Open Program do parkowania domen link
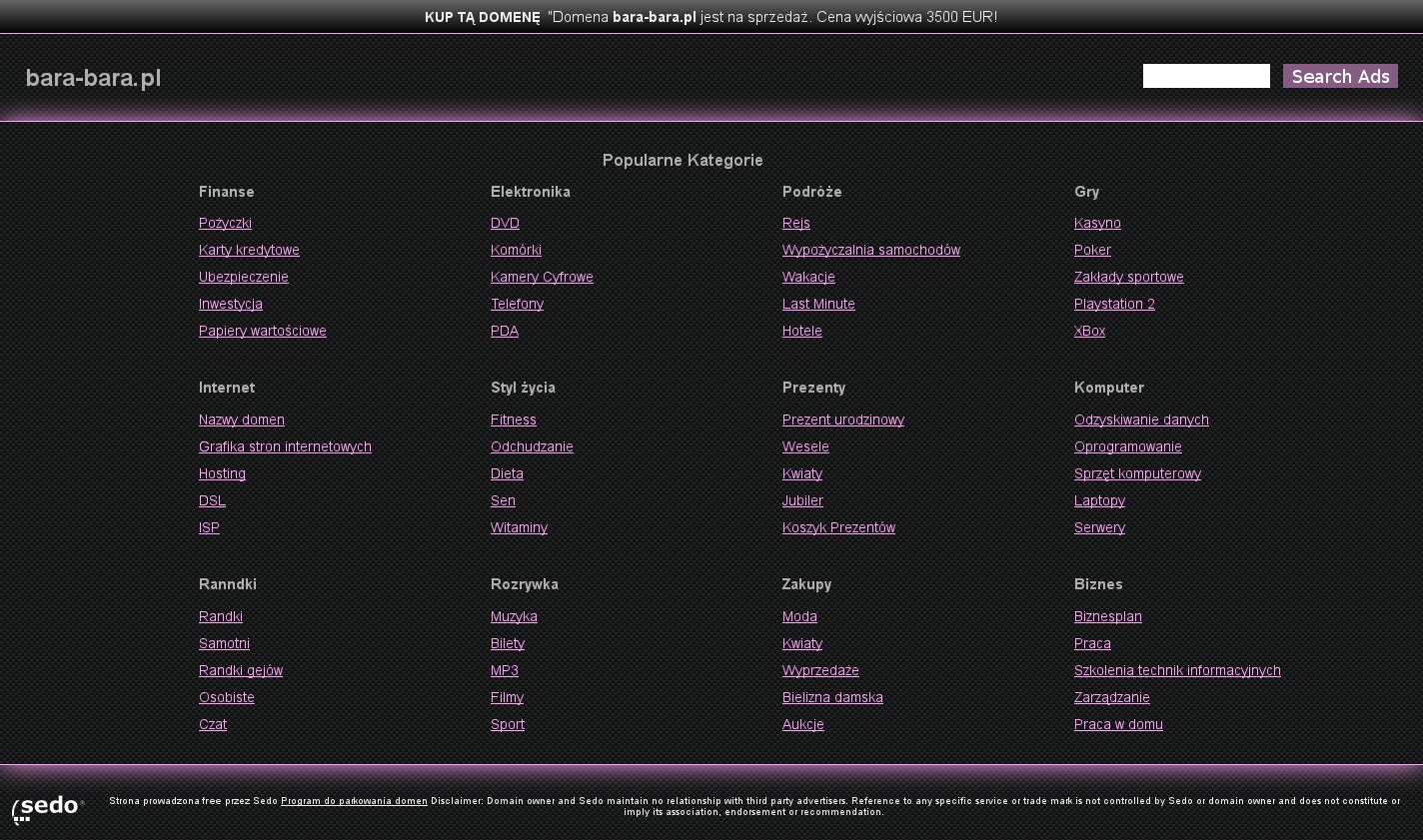The width and height of the screenshot is (1423, 840). pyautogui.click(x=354, y=801)
